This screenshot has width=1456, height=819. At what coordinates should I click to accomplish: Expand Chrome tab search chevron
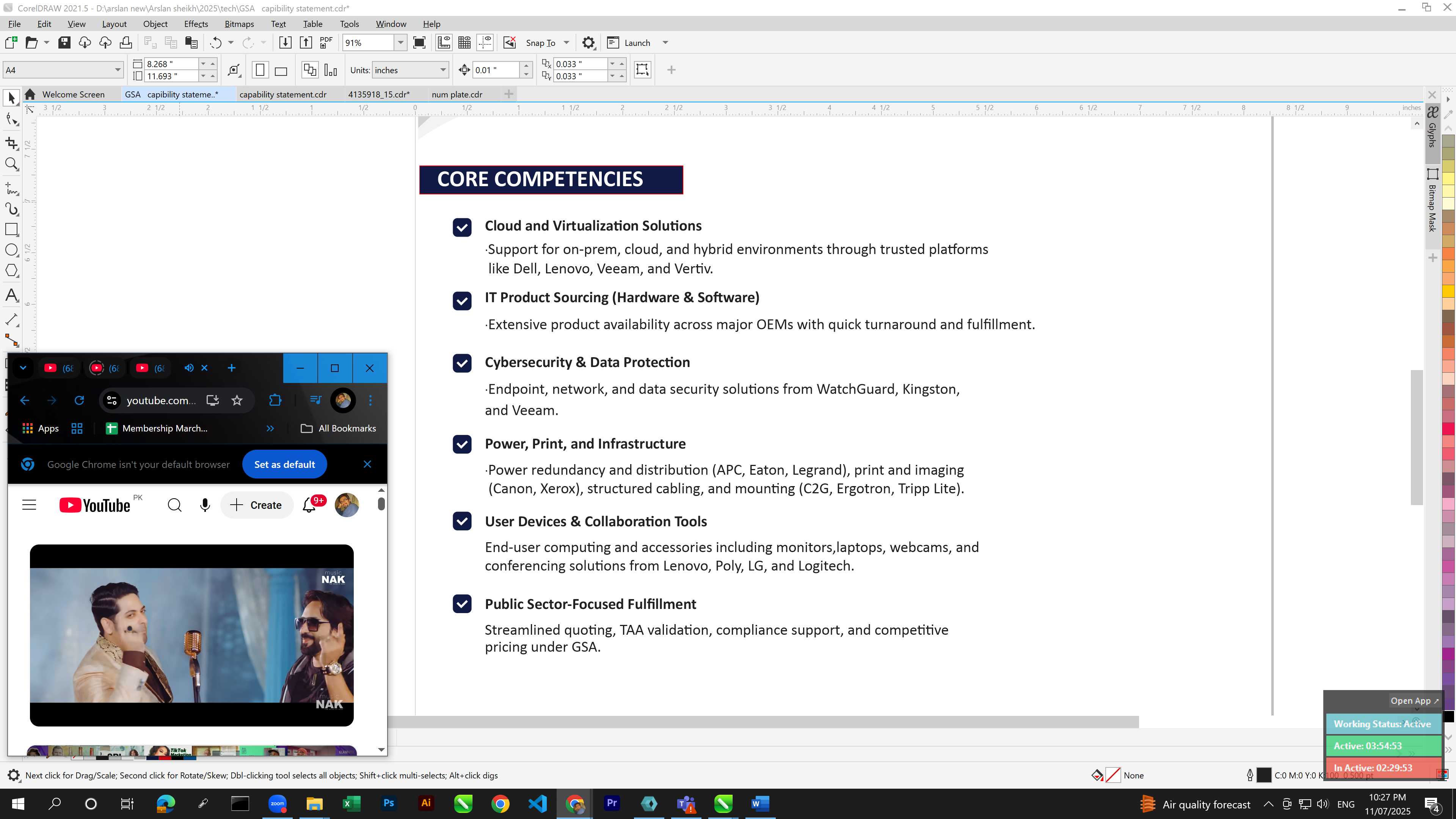[x=23, y=368]
